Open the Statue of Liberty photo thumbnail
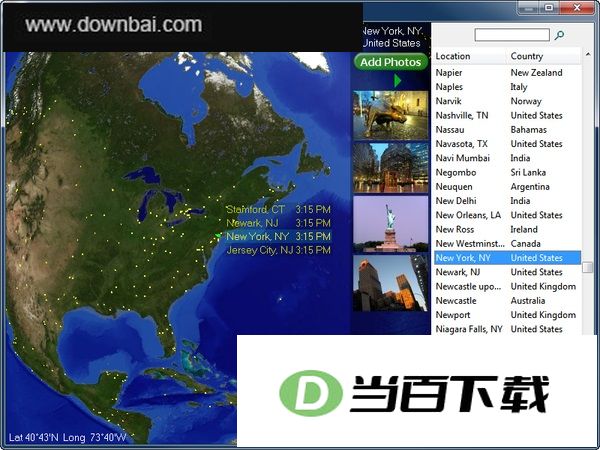Image resolution: width=600 pixels, height=450 pixels. (x=391, y=224)
